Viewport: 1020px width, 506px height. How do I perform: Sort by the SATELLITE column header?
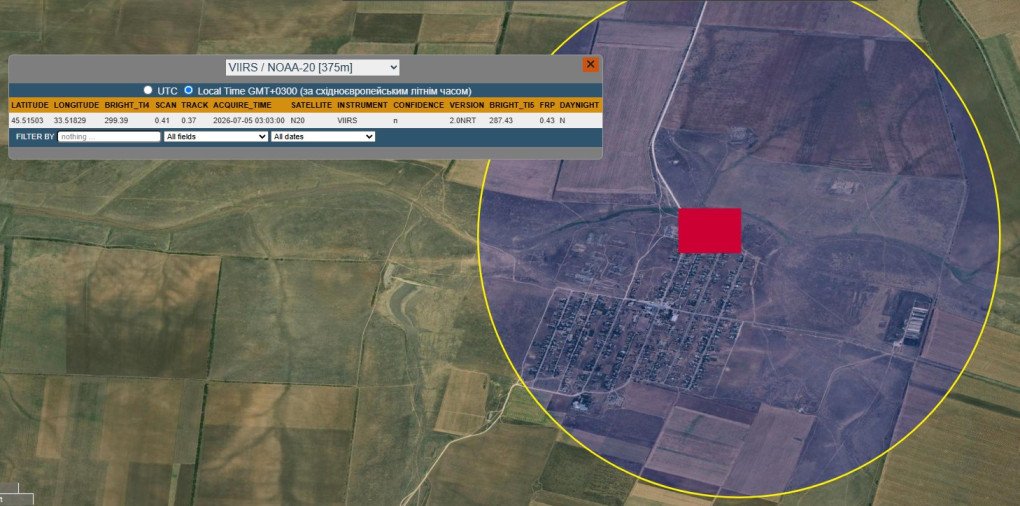tap(312, 105)
